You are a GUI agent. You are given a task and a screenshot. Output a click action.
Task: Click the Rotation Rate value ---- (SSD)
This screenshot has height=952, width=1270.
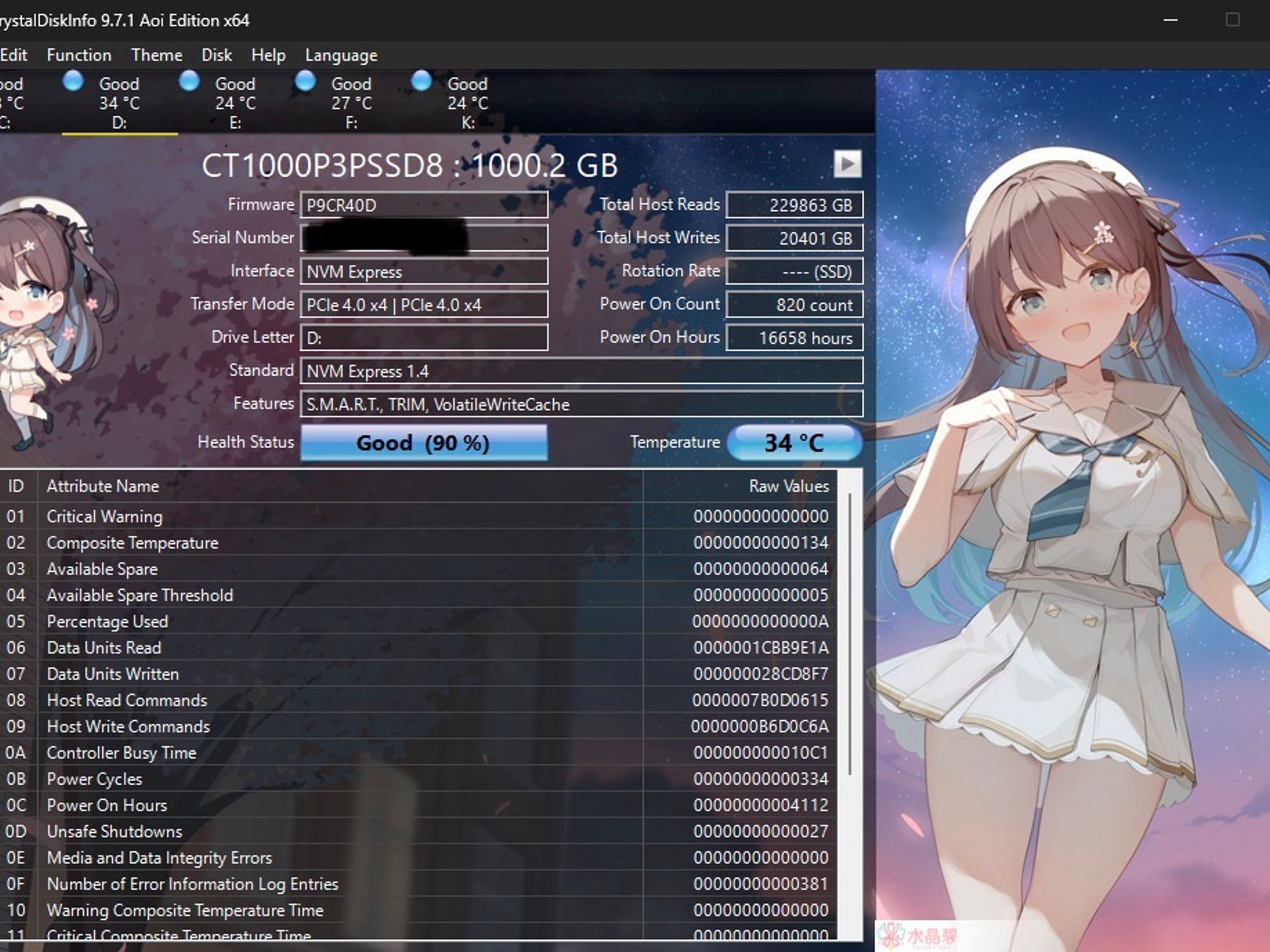pyautogui.click(x=794, y=271)
